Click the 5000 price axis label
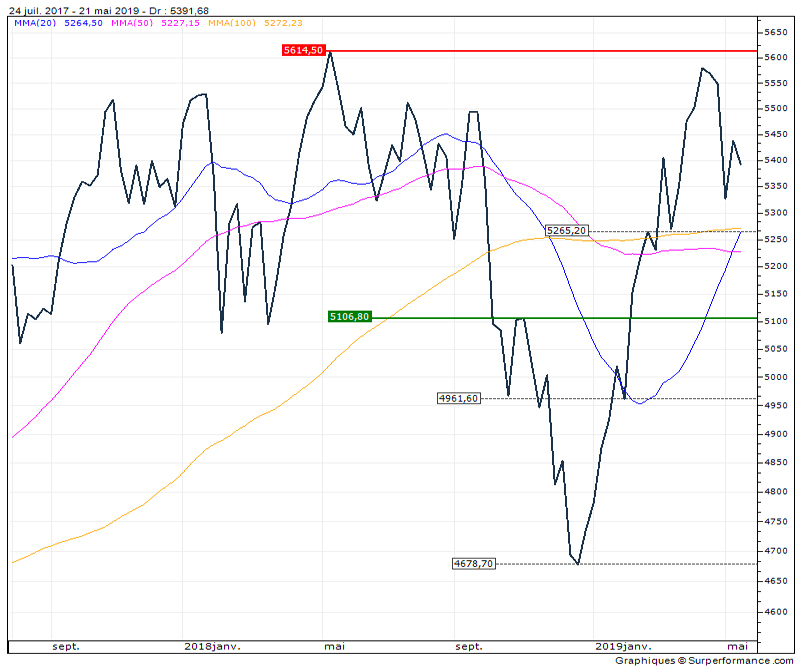This screenshot has width=800, height=667. click(776, 377)
